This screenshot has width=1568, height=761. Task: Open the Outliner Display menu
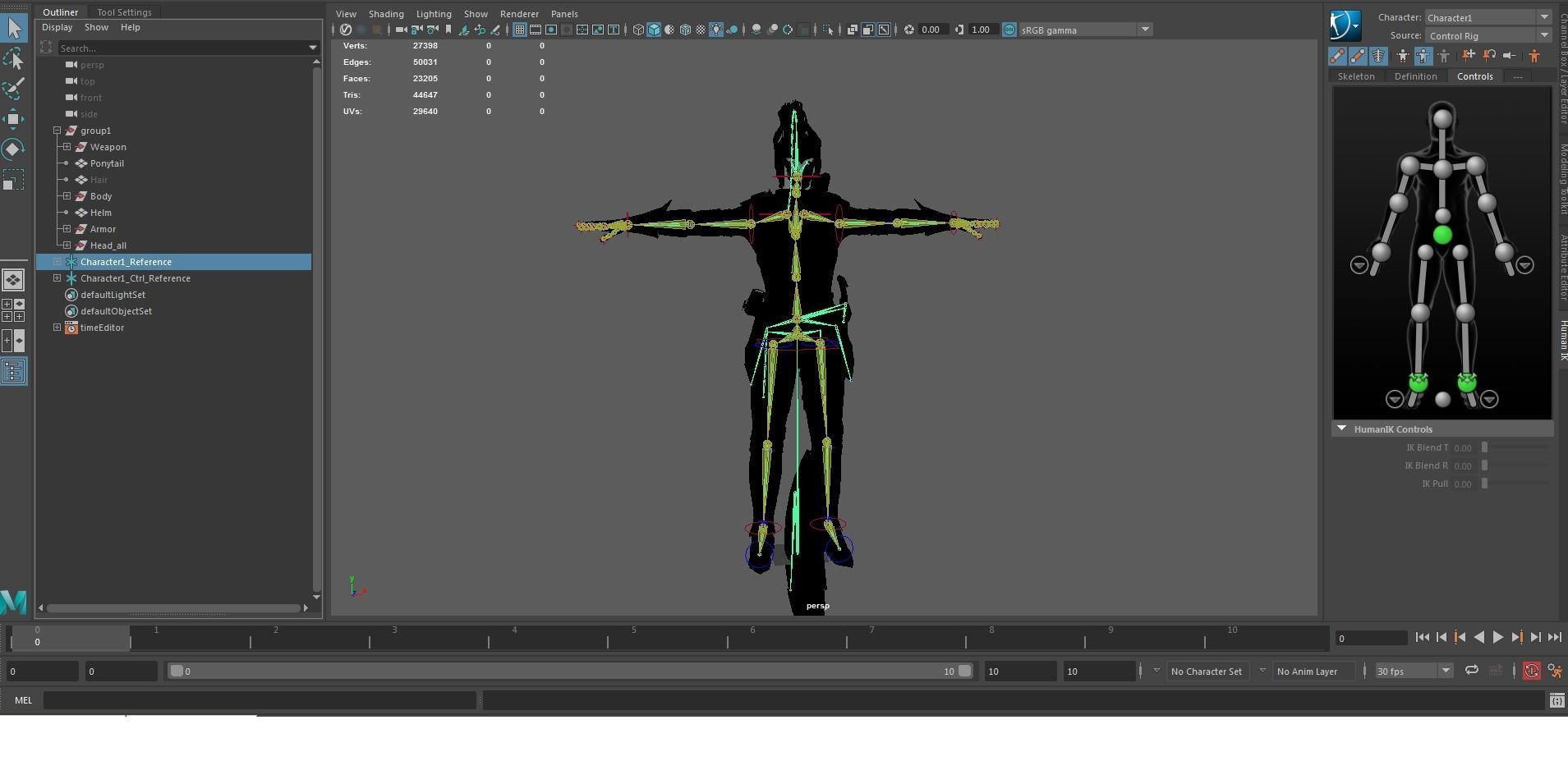coord(57,27)
